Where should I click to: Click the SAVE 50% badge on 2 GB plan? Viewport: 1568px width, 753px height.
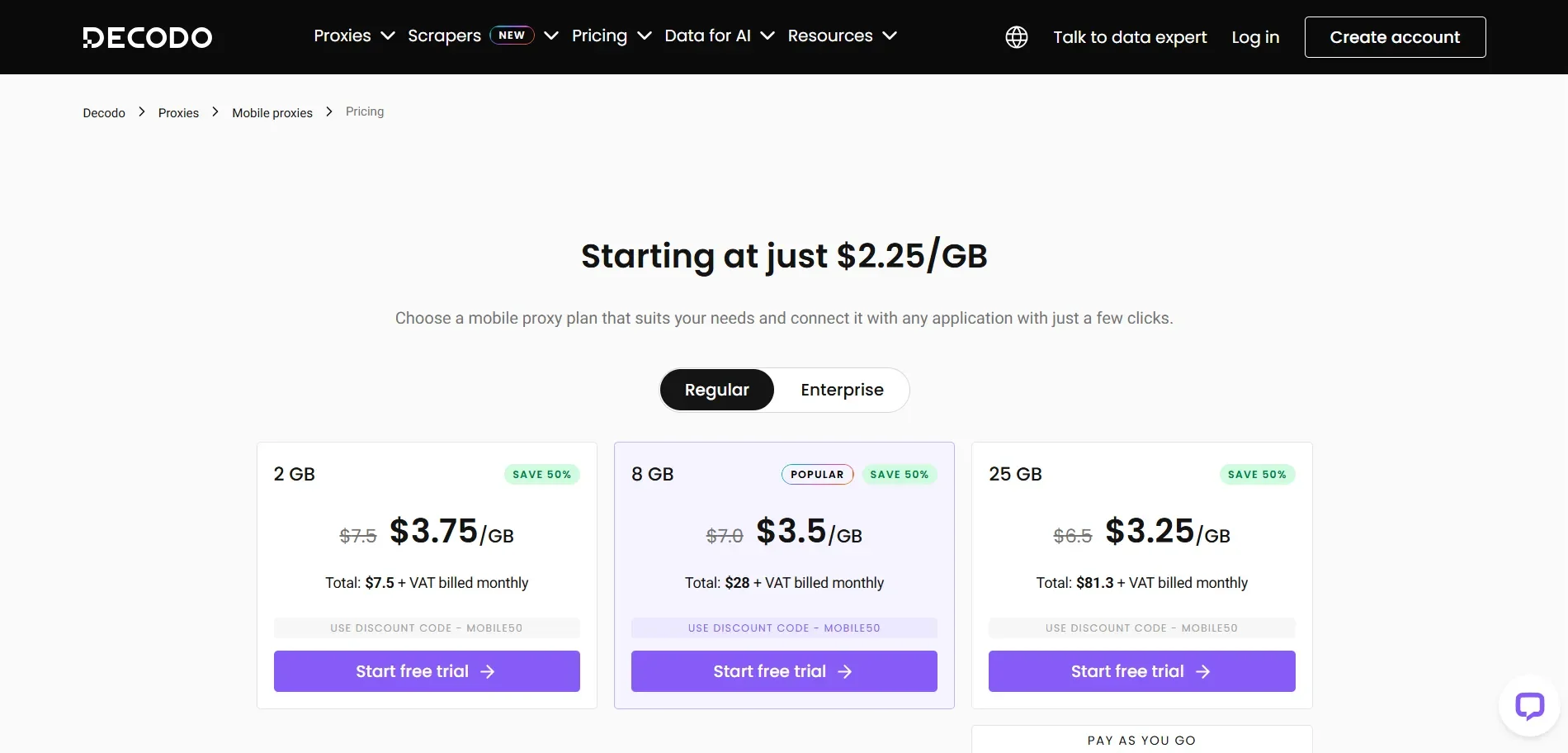click(541, 475)
